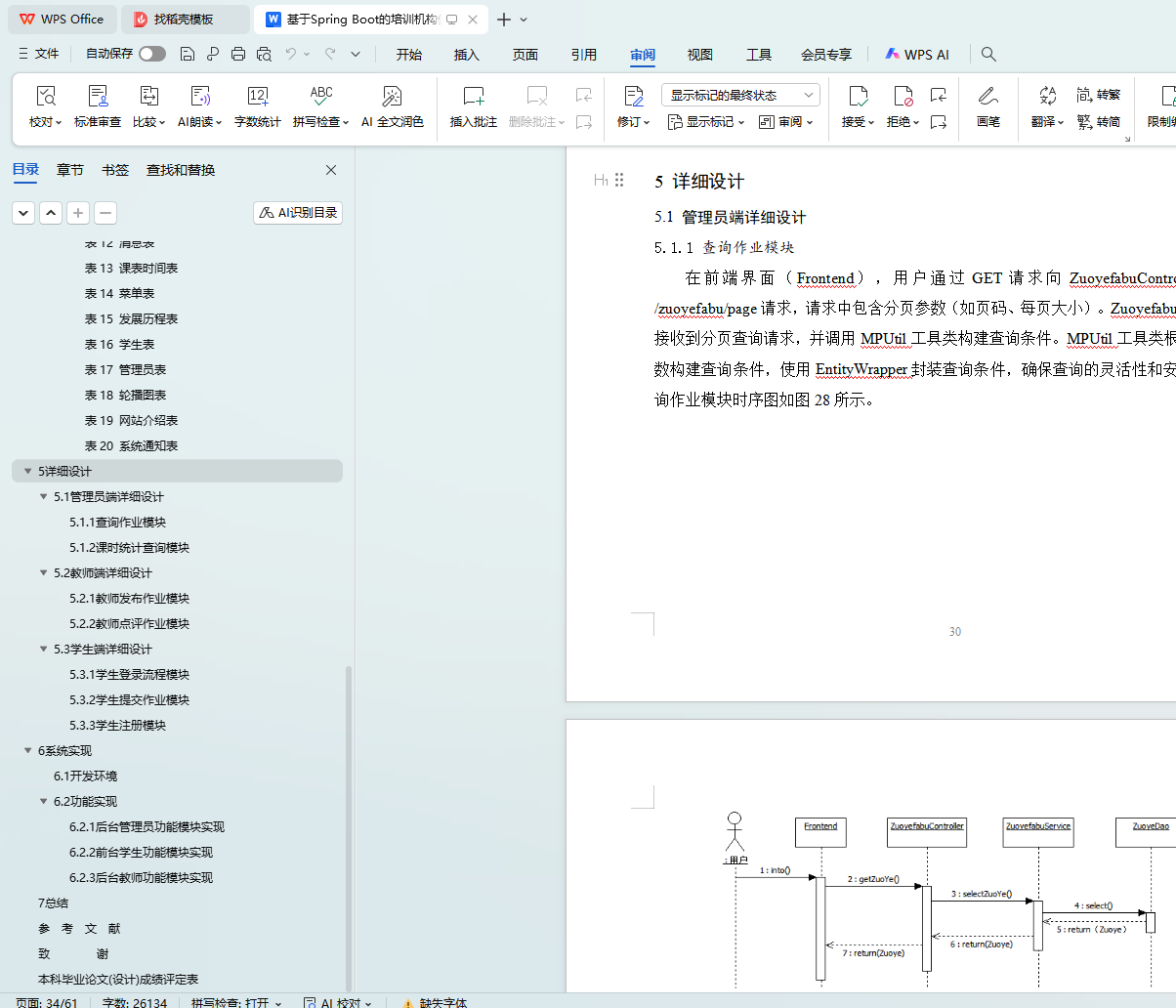Viewport: 1176px width, 1008px height.
Task: Collapse the 5.1管理员端详细设计 tree node
Action: 44,497
